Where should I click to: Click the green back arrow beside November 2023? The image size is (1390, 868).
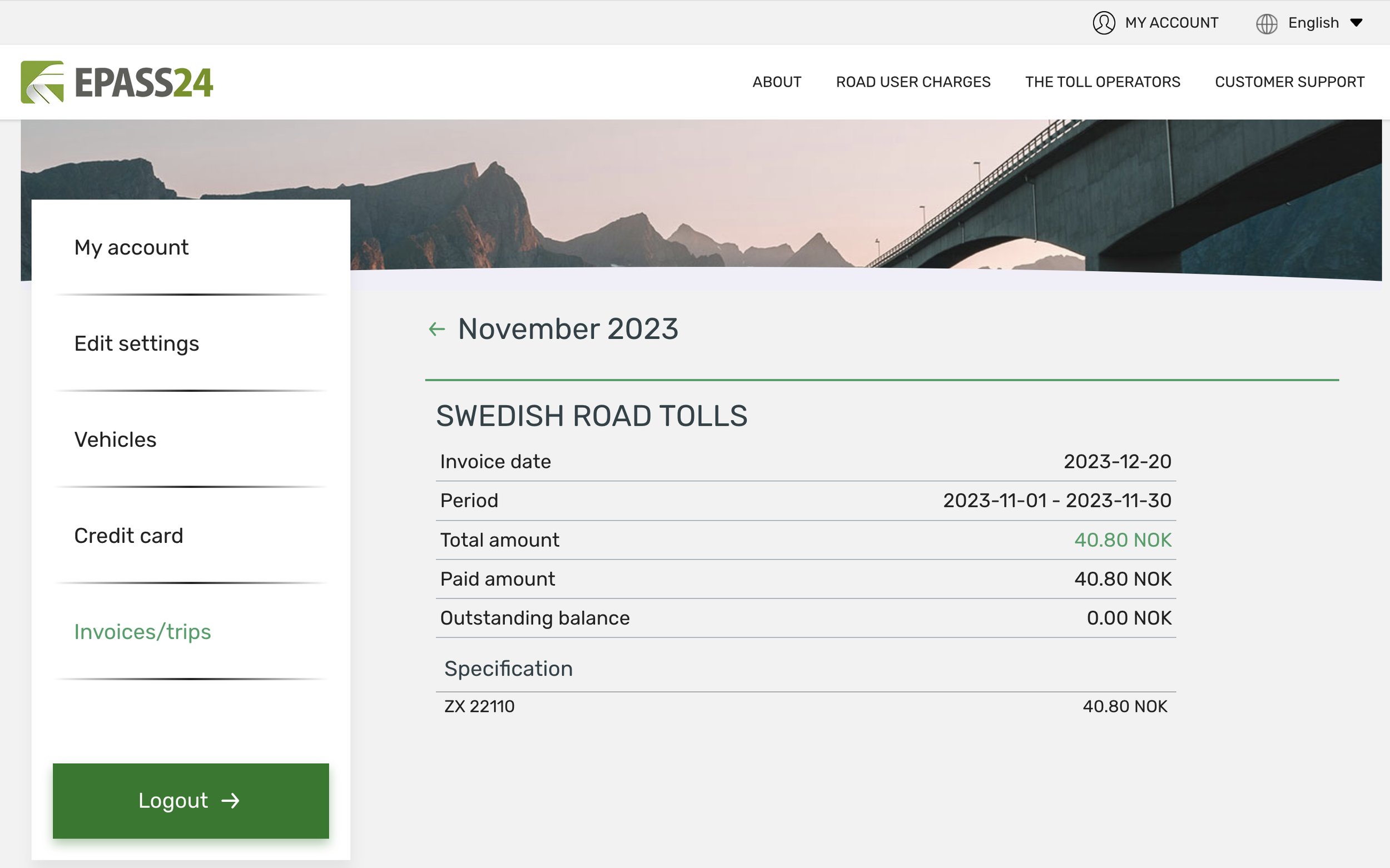437,330
